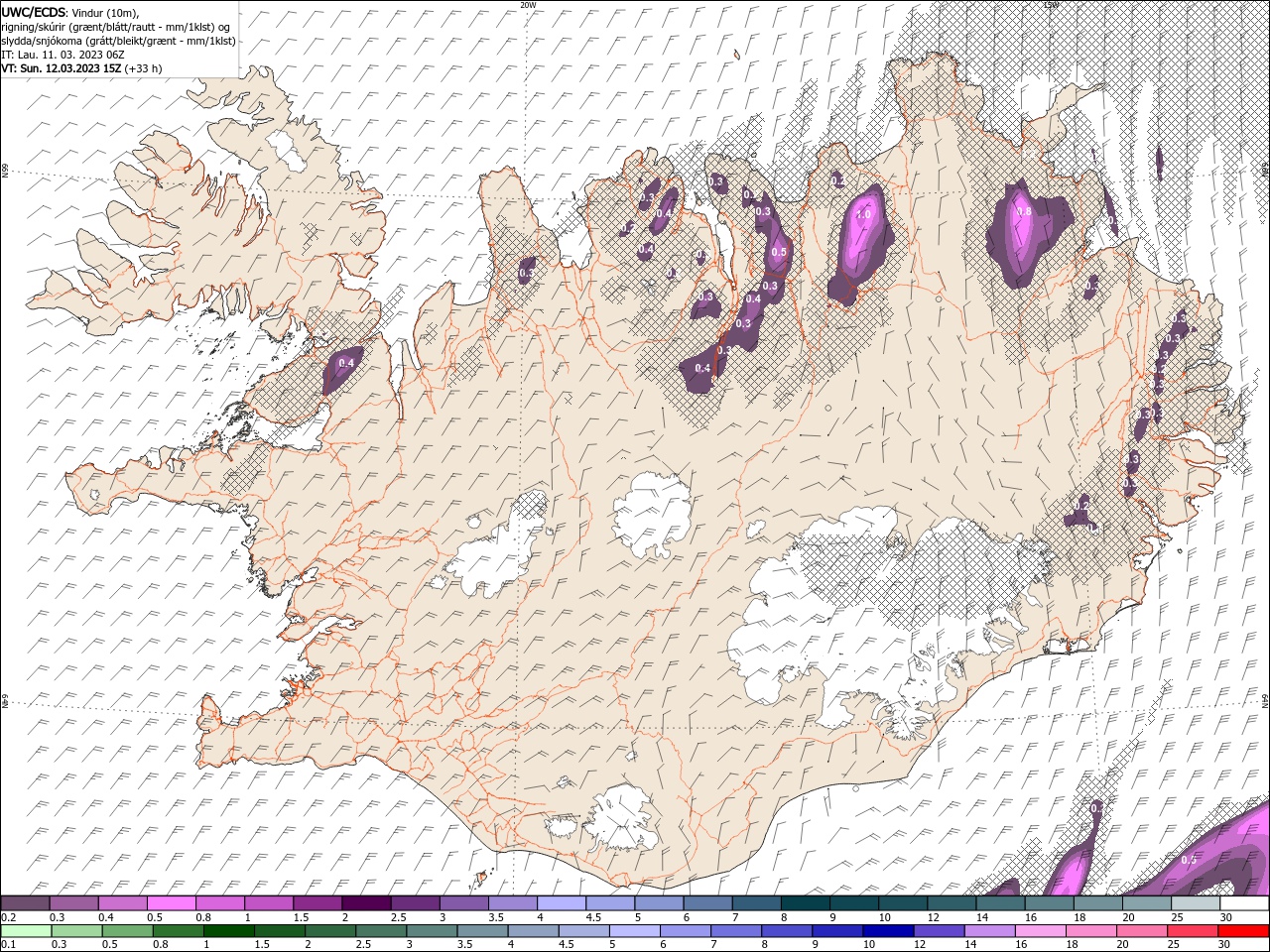Viewport: 1270px width, 952px height.
Task: Click the 1.0 snowfall value on the map
Action: (x=863, y=214)
